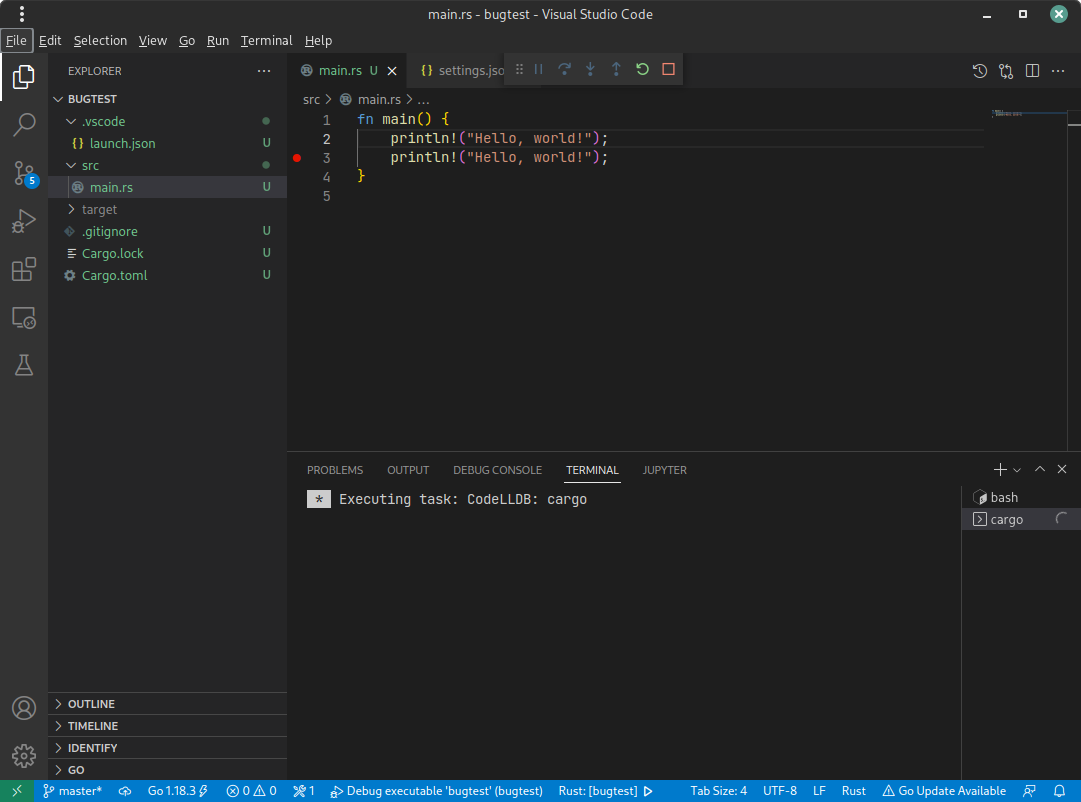This screenshot has width=1081, height=802.
Task: Step Over in the debug toolbar
Action: 564,70
